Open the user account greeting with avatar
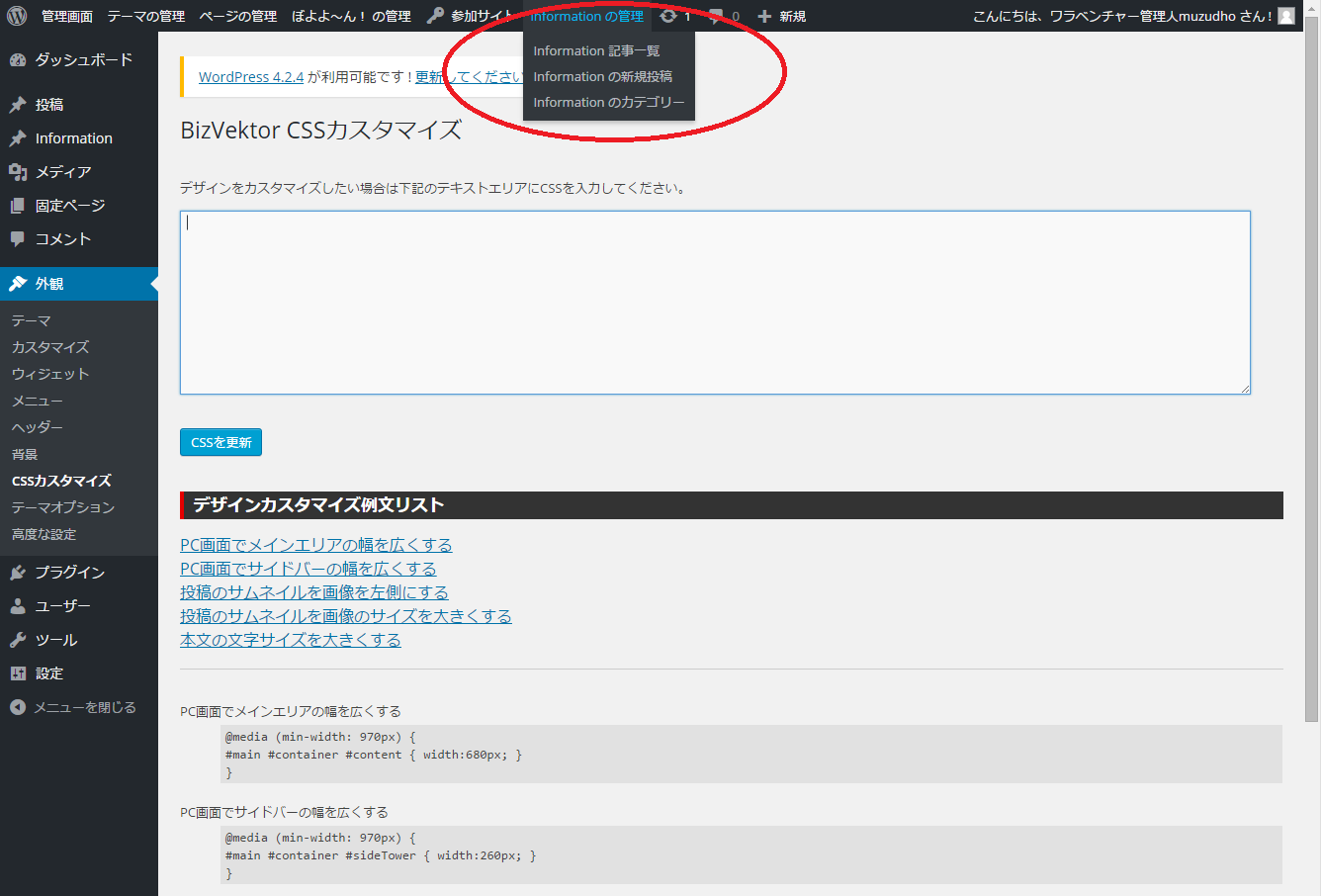 pyautogui.click(x=1133, y=16)
